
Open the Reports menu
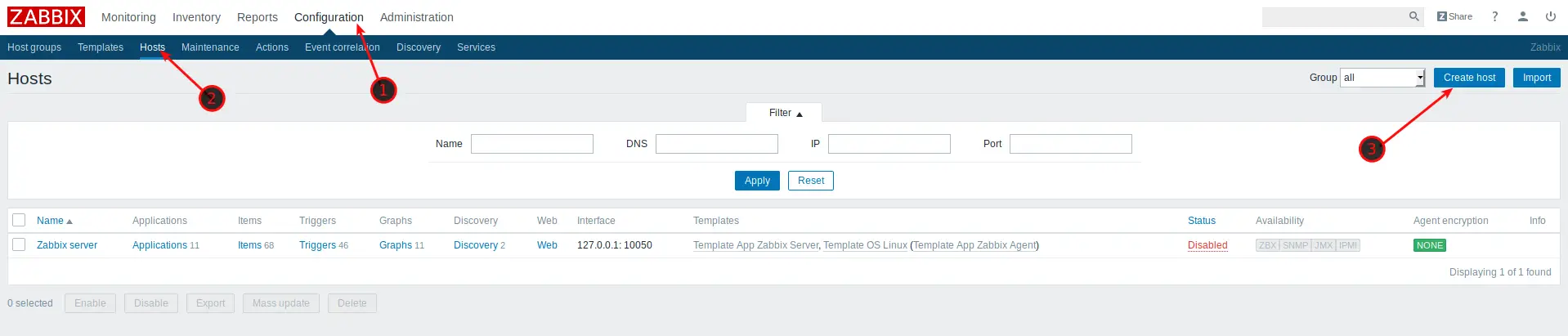point(258,17)
